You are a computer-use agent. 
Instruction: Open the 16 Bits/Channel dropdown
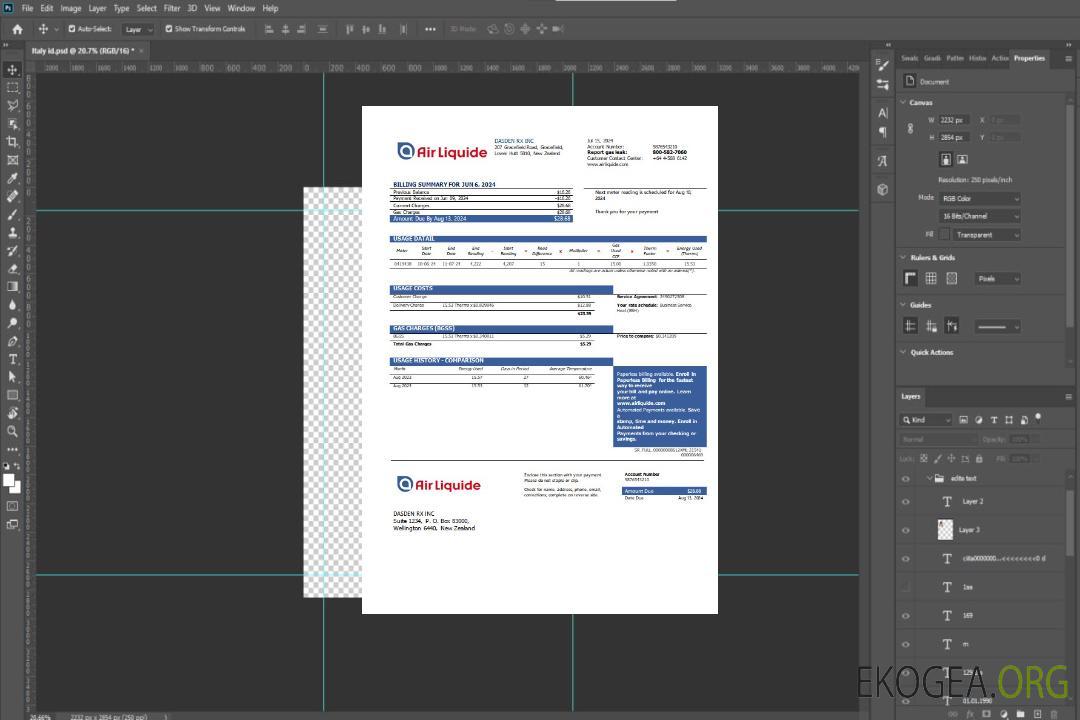(979, 216)
